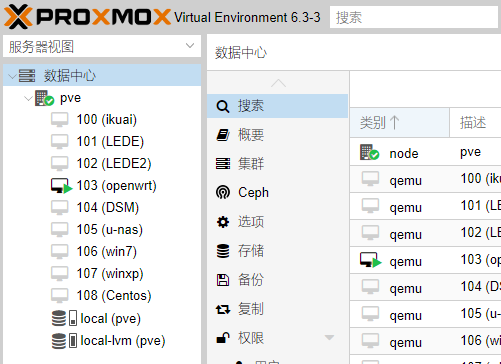
Task: Click the Ceph logo icon
Action: pos(223,192)
